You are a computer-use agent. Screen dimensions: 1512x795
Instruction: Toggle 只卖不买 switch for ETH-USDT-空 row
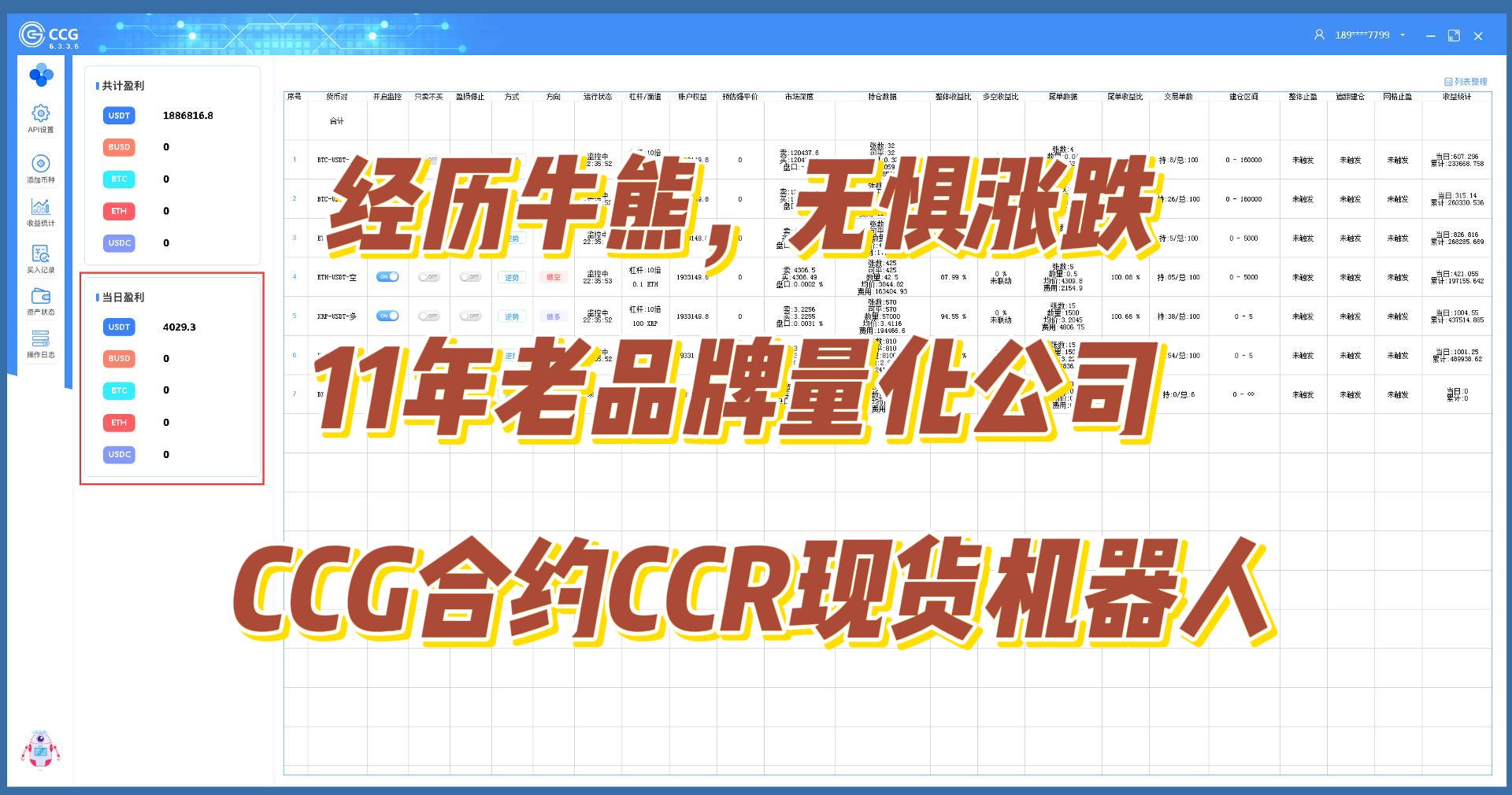[428, 277]
